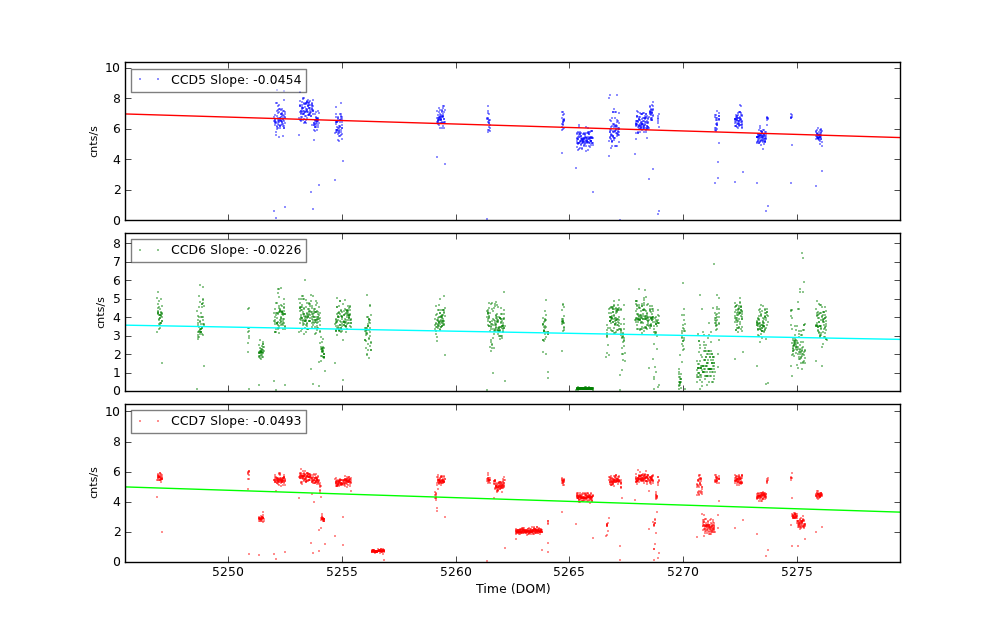Click the Time (DOM) x-axis label

tap(512, 589)
